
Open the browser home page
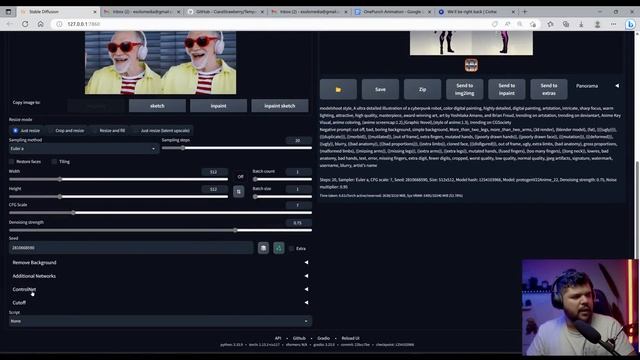40,24
